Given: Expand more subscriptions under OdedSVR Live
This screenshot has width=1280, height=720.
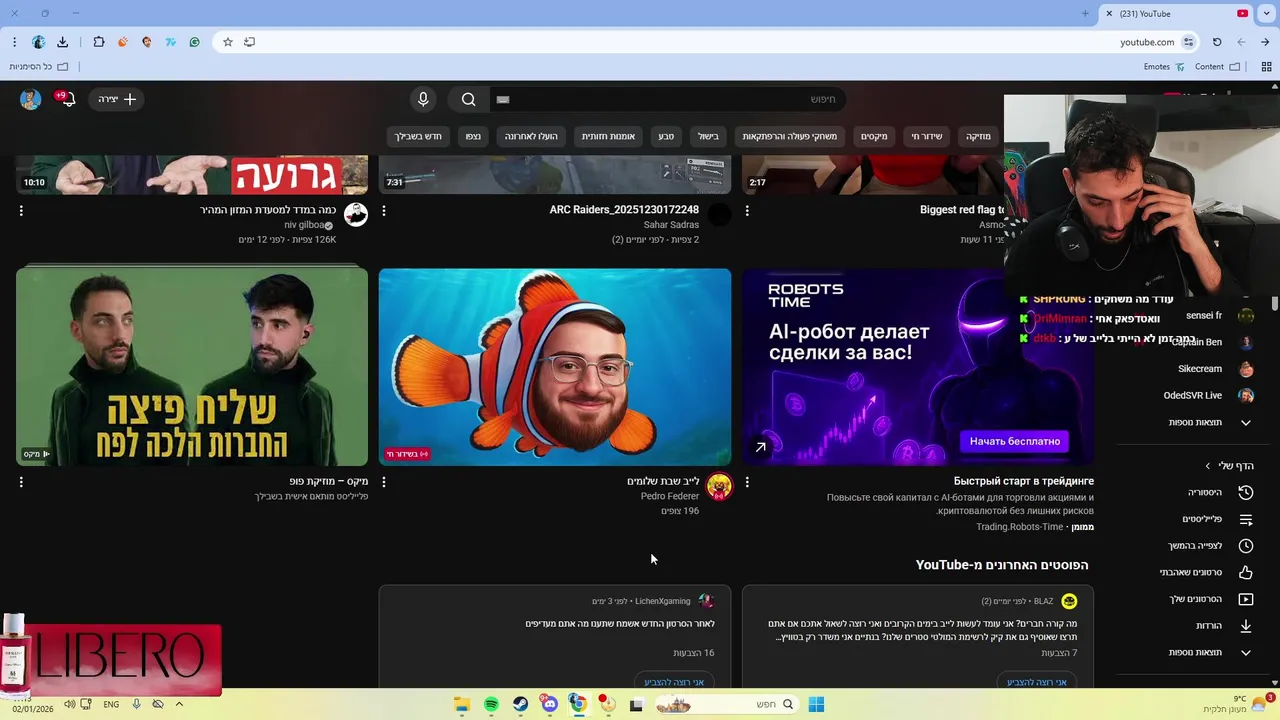Looking at the screenshot, I should point(1210,422).
